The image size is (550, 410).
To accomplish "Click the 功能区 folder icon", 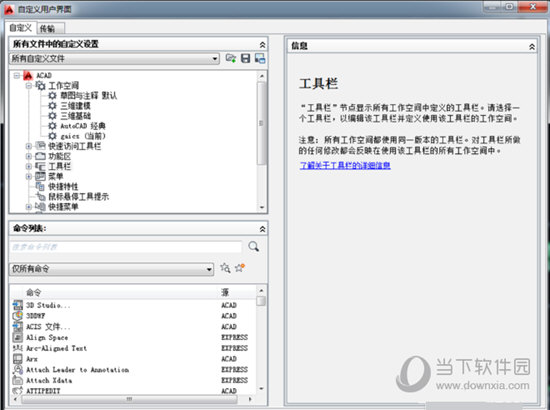I will coord(40,156).
